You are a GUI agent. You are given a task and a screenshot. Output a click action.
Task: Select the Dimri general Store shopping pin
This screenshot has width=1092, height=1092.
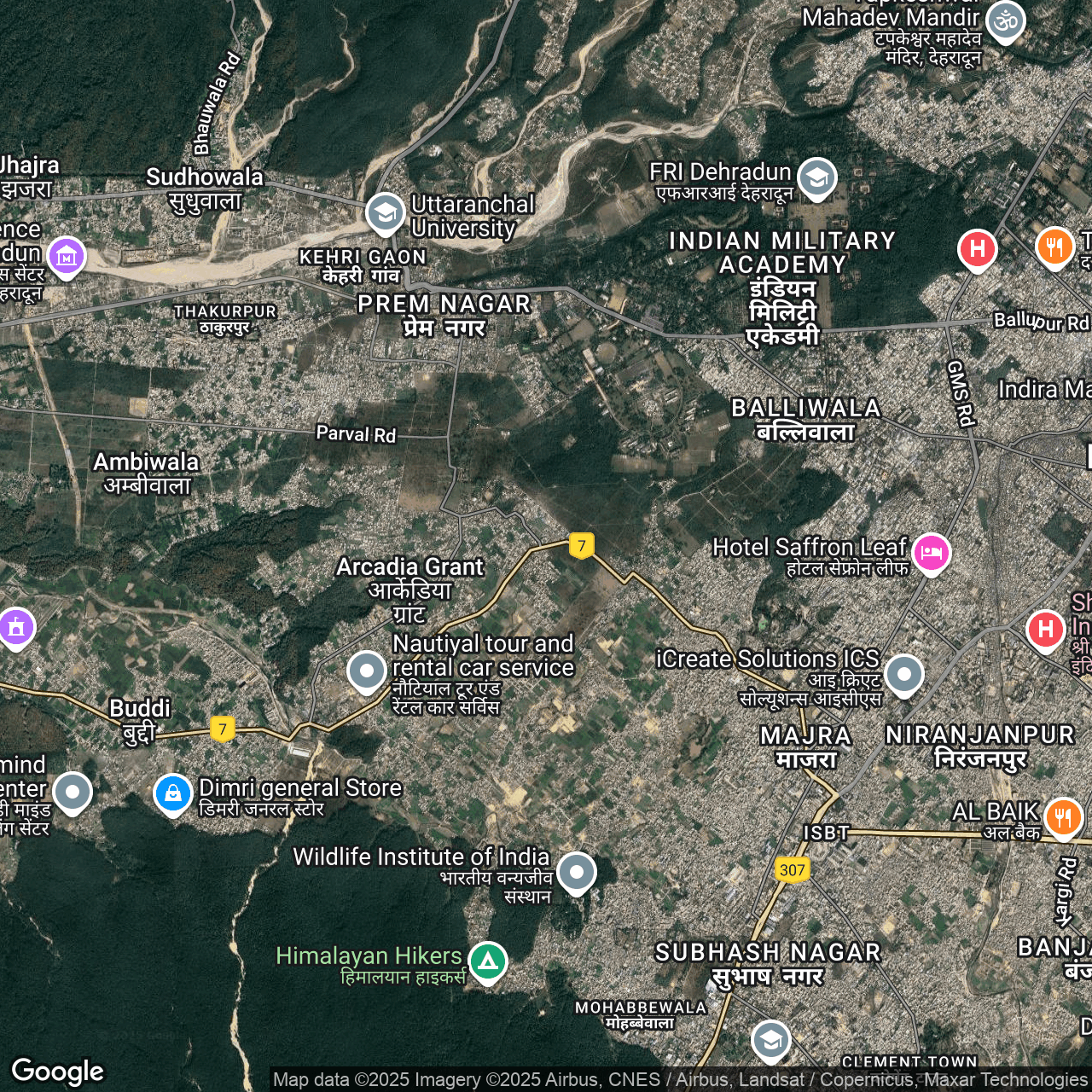tap(172, 793)
